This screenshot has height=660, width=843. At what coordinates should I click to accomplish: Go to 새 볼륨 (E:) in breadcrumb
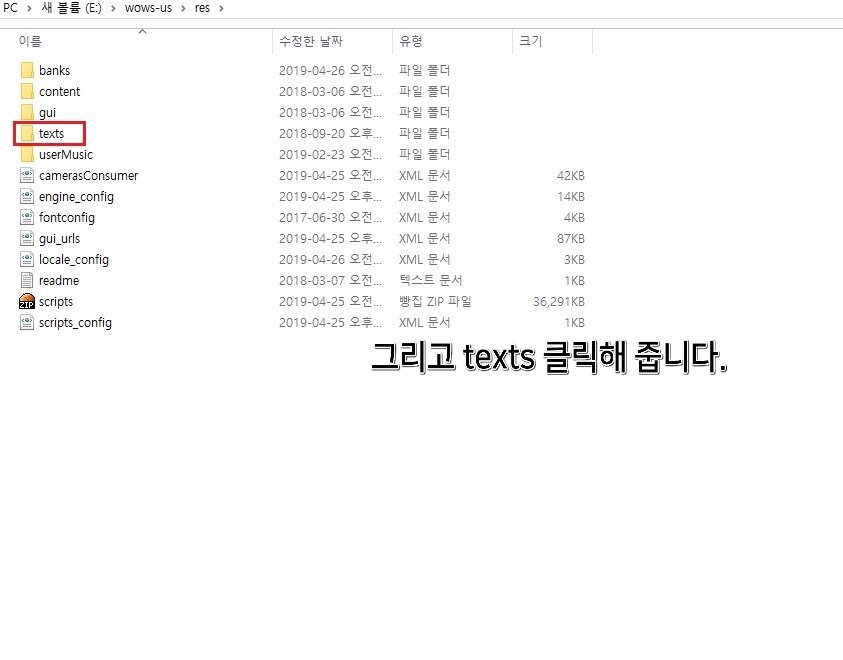72,8
